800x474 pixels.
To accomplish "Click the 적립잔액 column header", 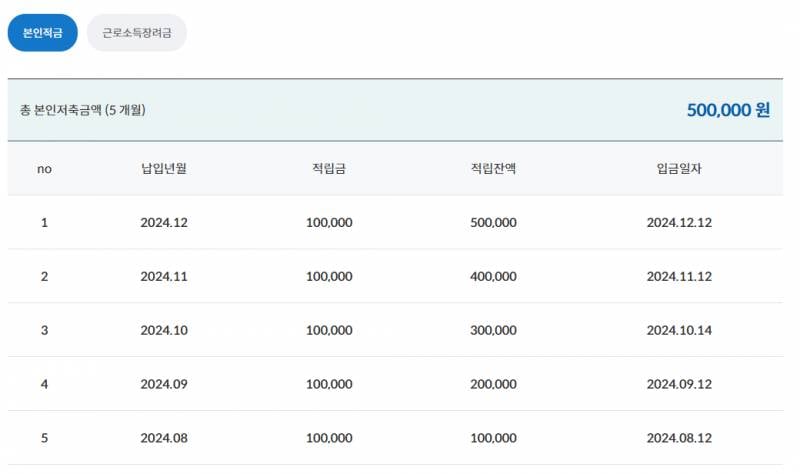I will click(493, 168).
